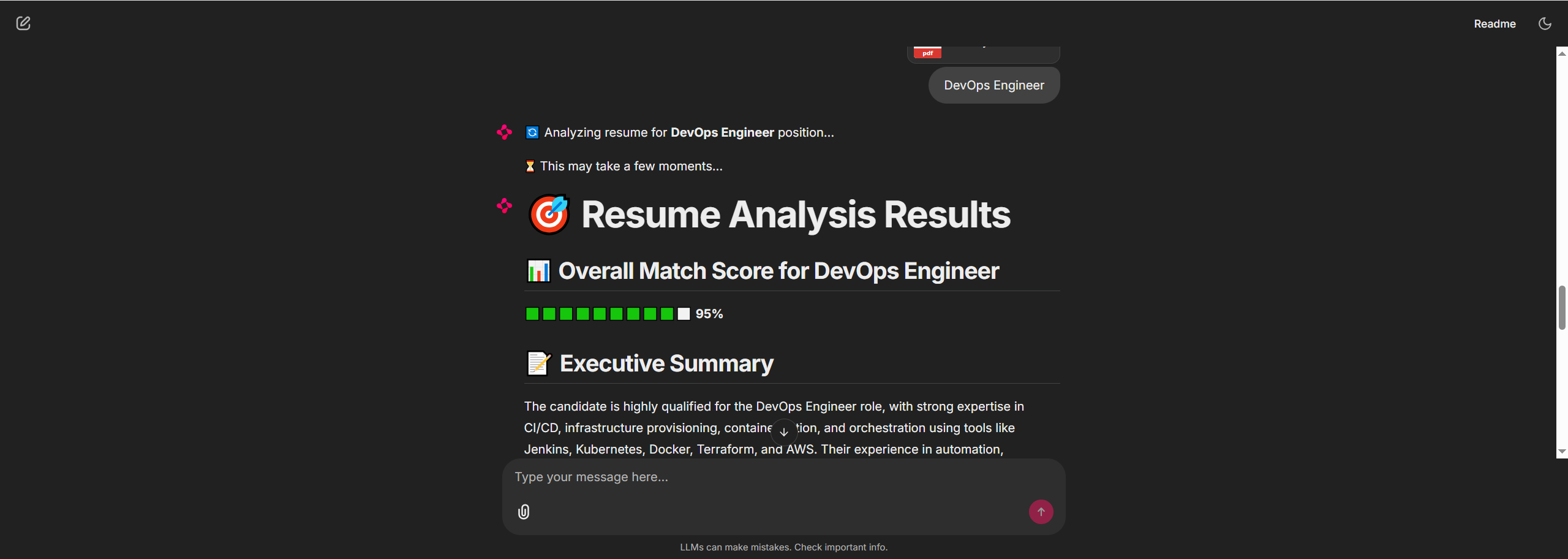Click inside the Type your message here field
This screenshot has width=1568, height=559.
tap(674, 477)
